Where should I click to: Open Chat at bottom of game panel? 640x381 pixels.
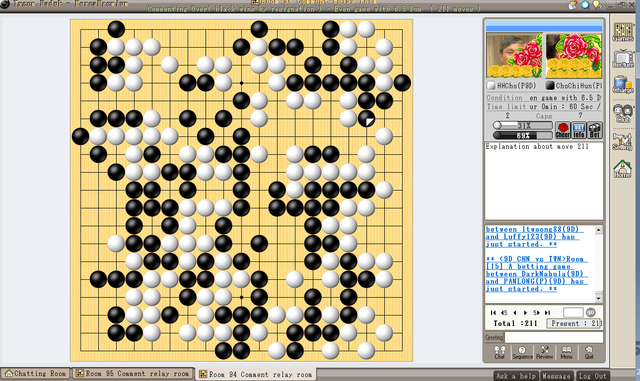click(500, 352)
